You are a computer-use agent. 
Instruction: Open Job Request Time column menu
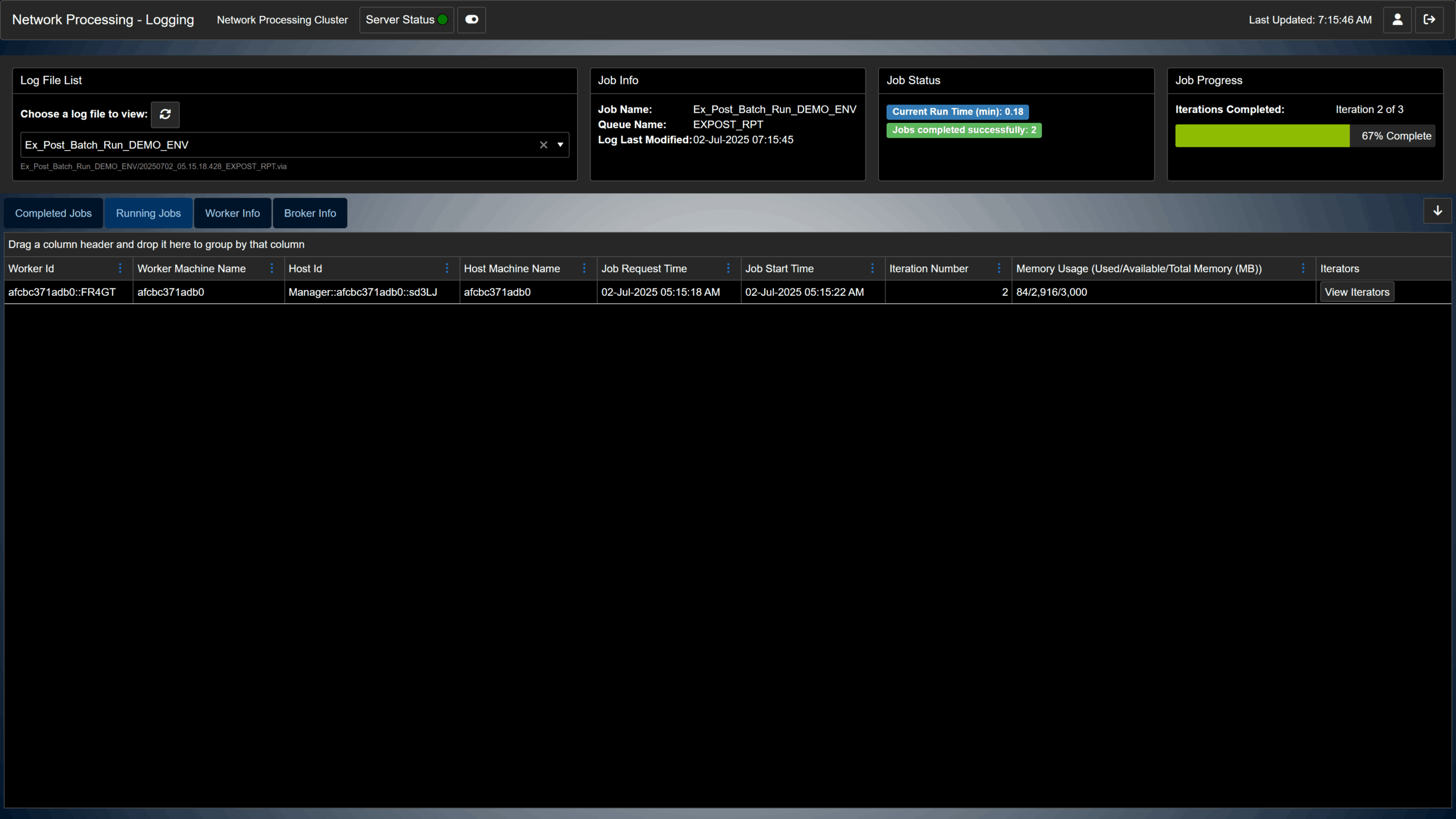click(728, 268)
